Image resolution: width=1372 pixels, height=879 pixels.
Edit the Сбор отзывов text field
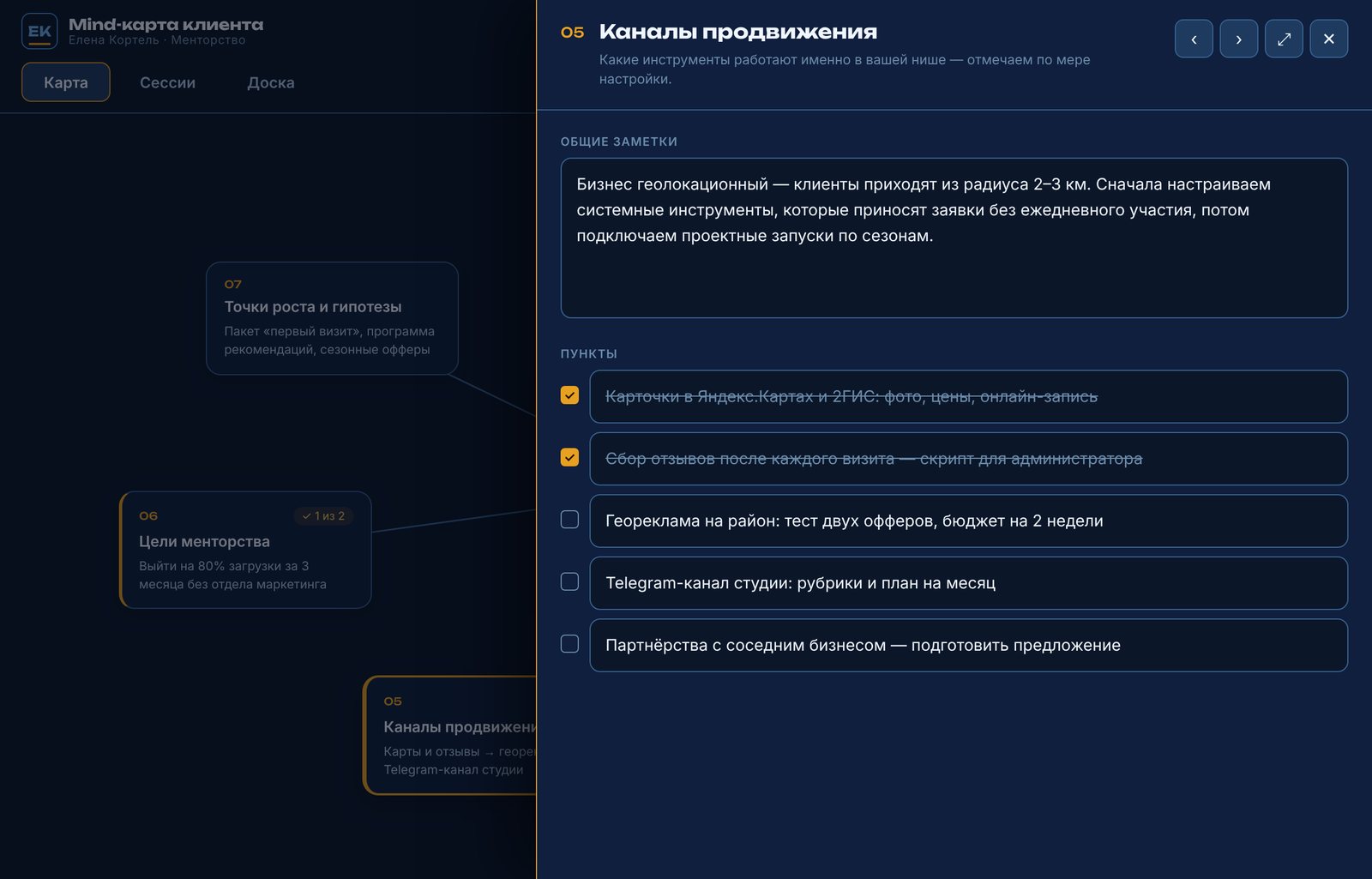click(x=968, y=459)
